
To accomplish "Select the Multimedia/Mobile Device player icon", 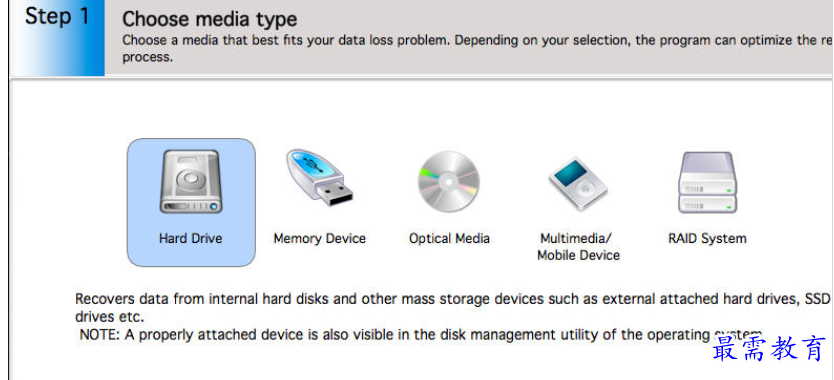I will pos(578,184).
